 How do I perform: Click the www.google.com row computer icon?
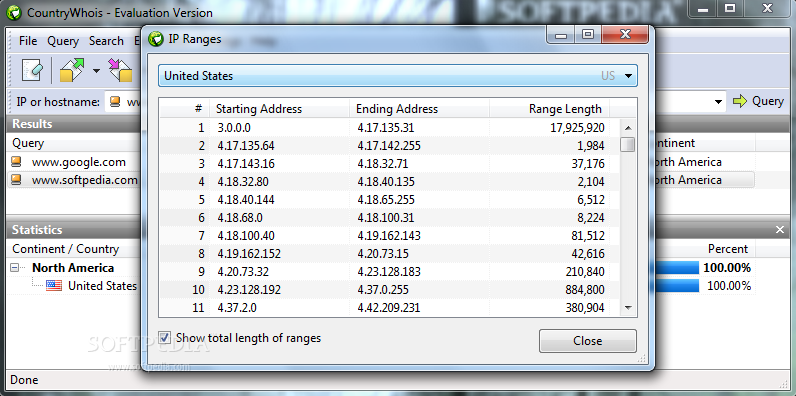(x=17, y=162)
